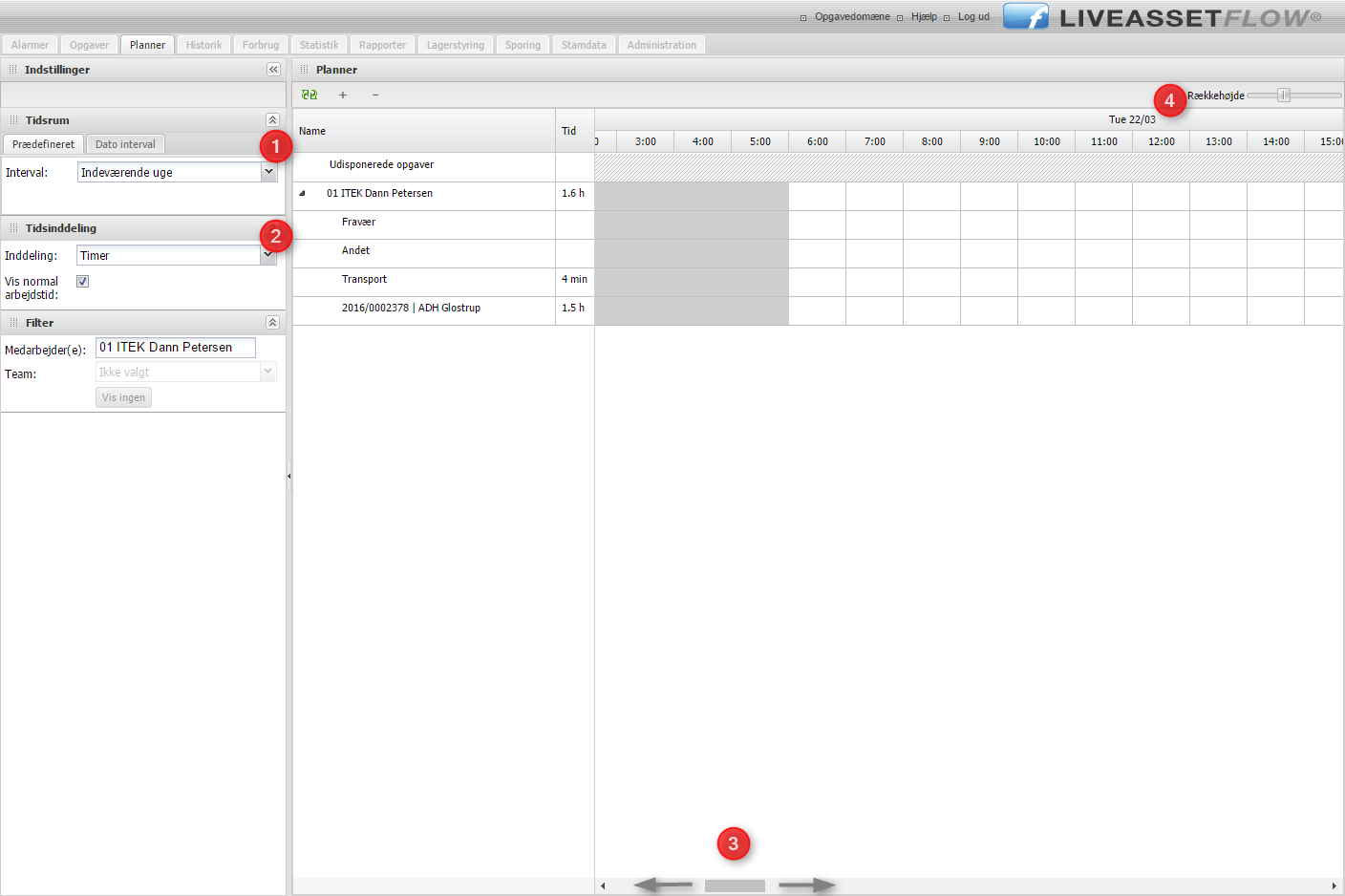Collapse the Filter section
Screen dimensions: 1345x896
pyautogui.click(x=272, y=323)
